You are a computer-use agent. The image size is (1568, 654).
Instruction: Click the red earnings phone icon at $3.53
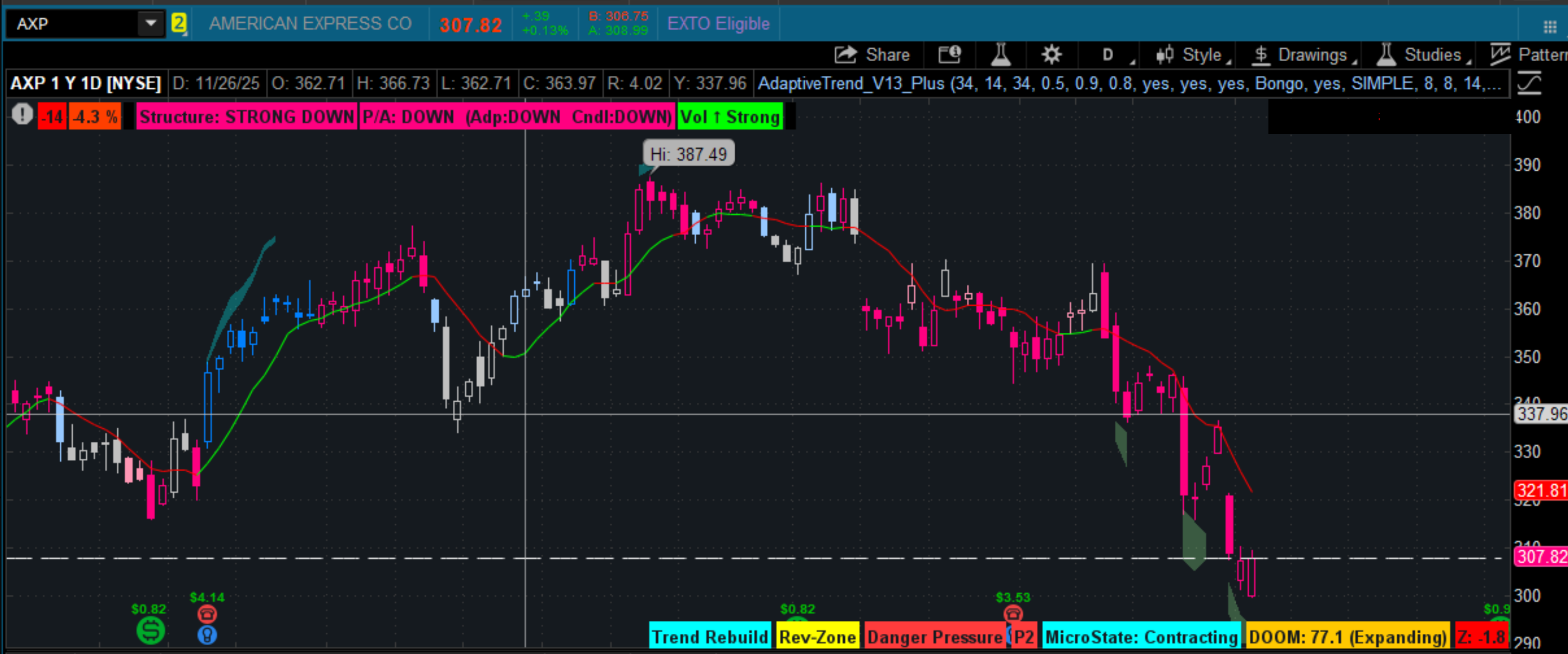coord(1013,612)
